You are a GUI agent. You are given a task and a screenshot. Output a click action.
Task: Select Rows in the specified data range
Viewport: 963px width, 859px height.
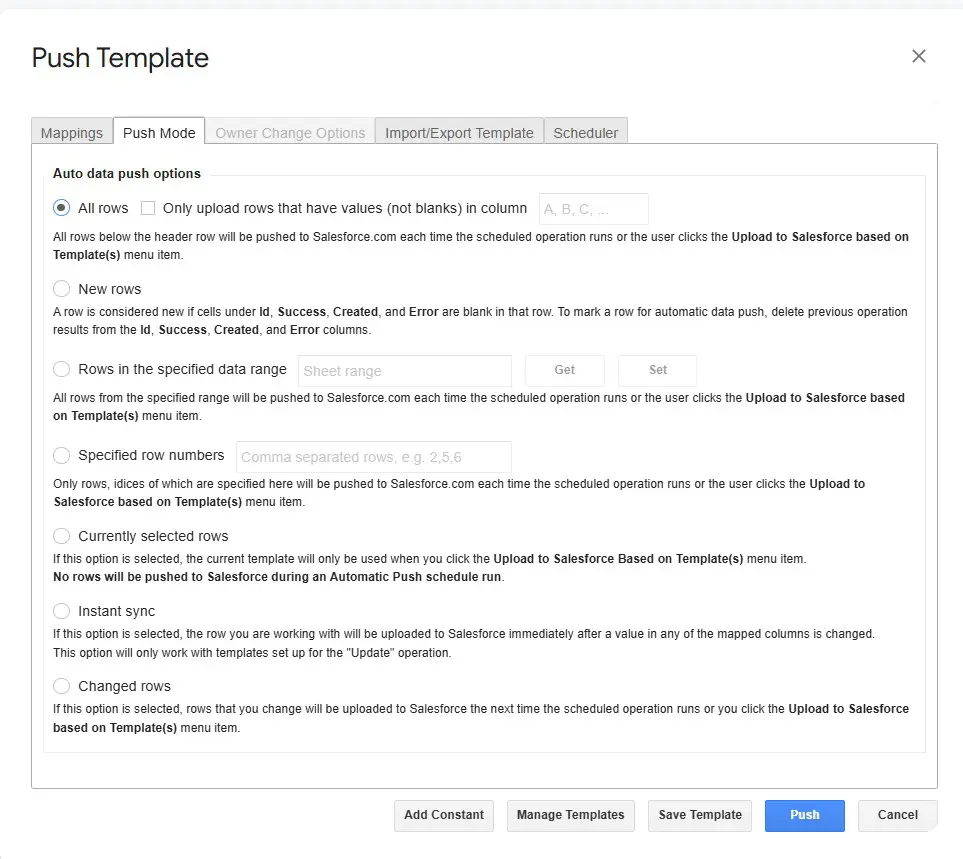click(61, 369)
